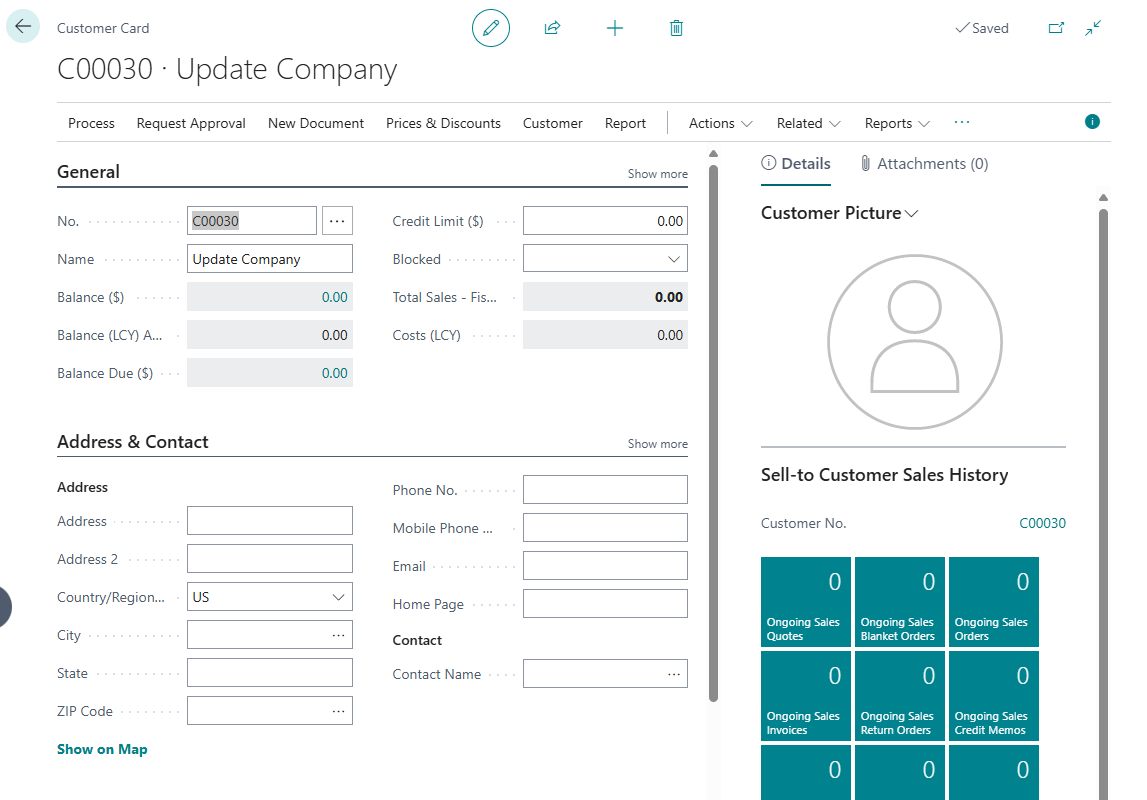Open the Ongoing Sales Credit Memos tile
The width and height of the screenshot is (1147, 800).
[x=994, y=696]
